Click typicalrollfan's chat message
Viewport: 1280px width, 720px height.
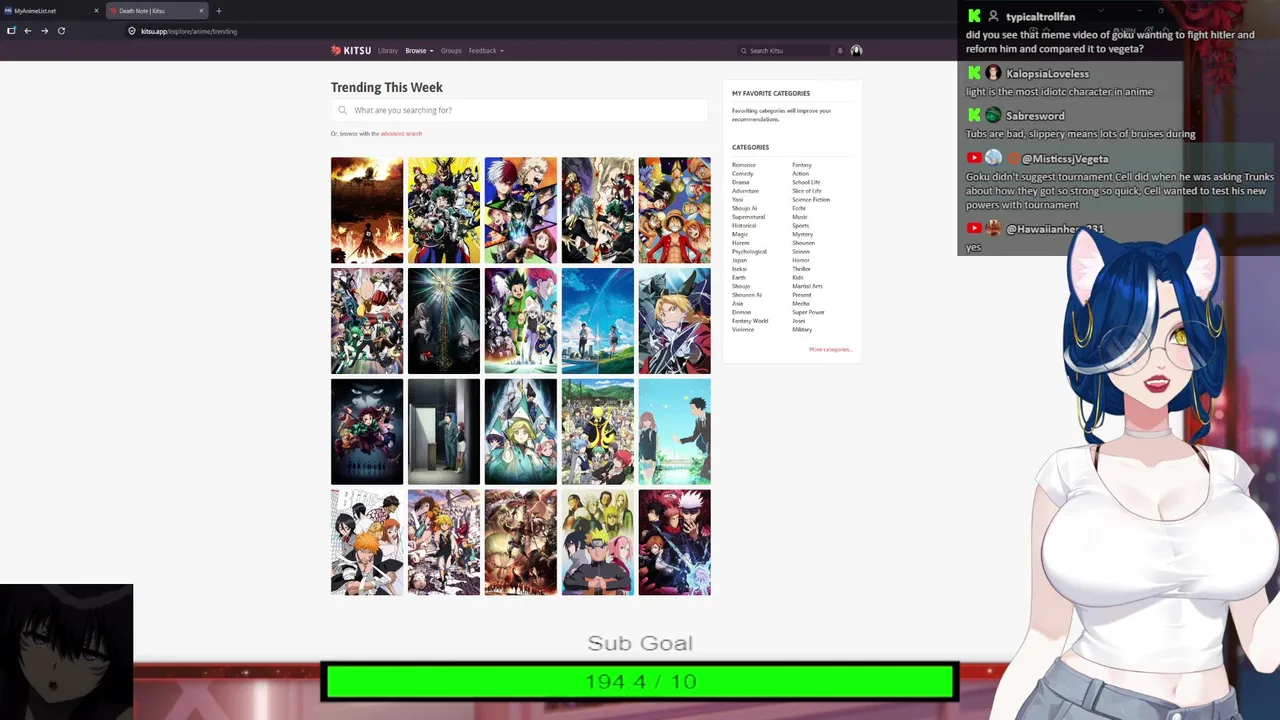point(1110,42)
